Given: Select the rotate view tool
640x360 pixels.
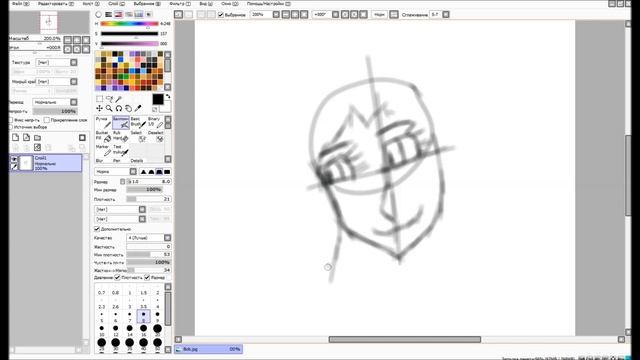Looking at the screenshot, I should [119, 109].
